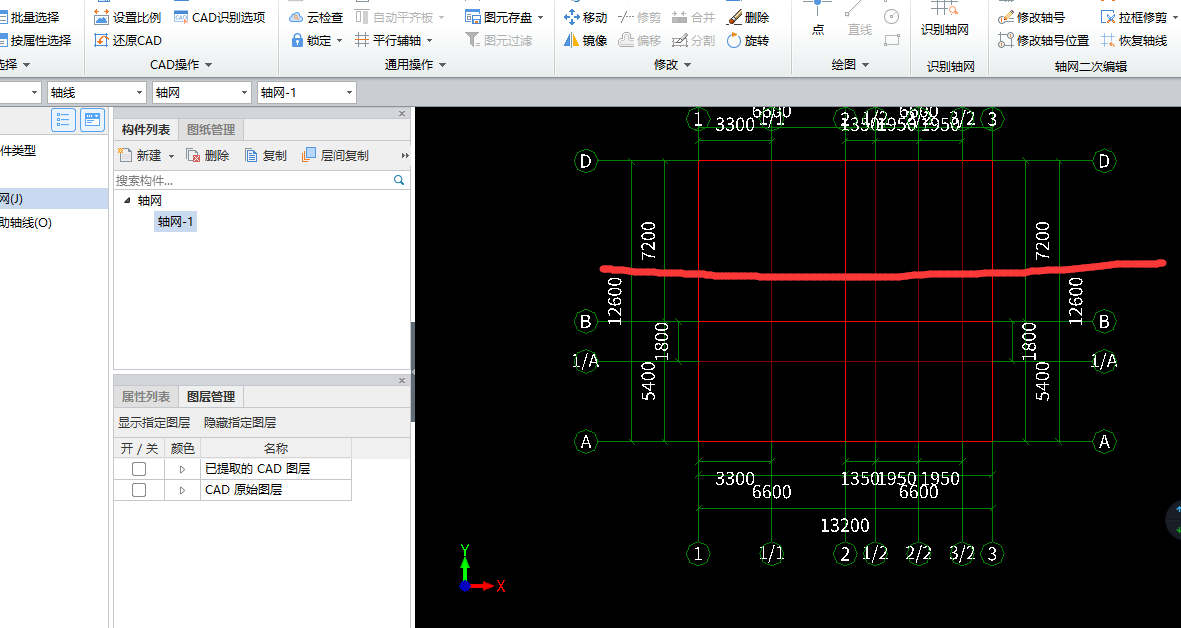The width and height of the screenshot is (1181, 628).
Task: Close the component list panel
Action: click(x=402, y=114)
